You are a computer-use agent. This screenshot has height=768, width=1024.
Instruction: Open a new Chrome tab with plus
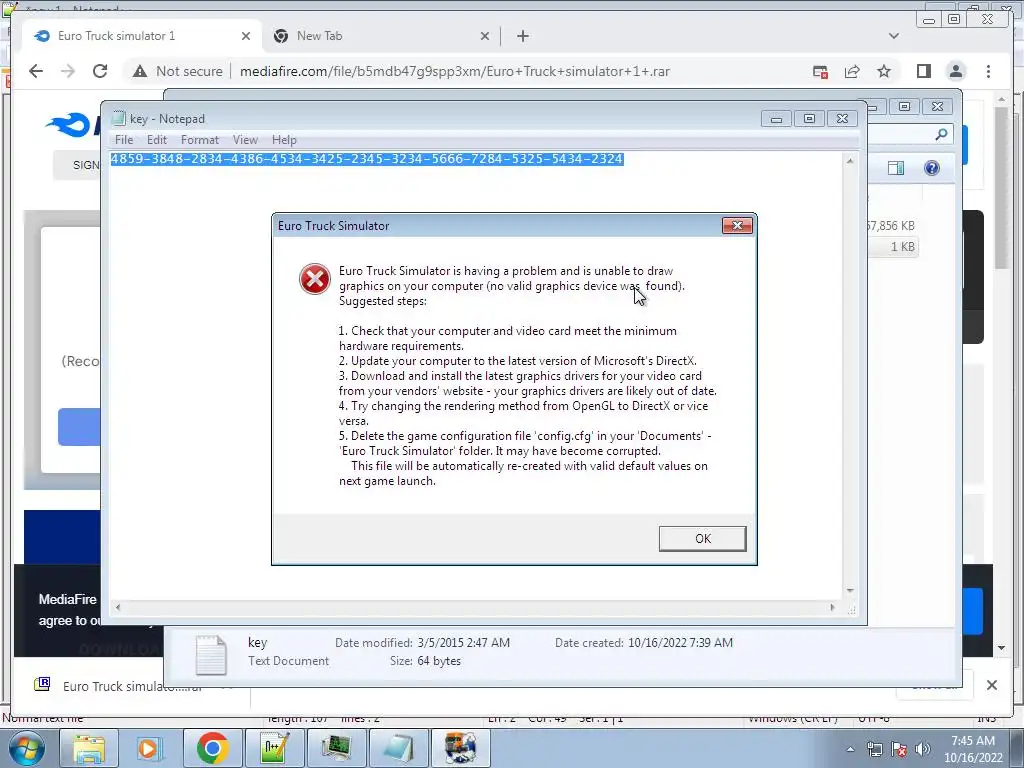(522, 36)
